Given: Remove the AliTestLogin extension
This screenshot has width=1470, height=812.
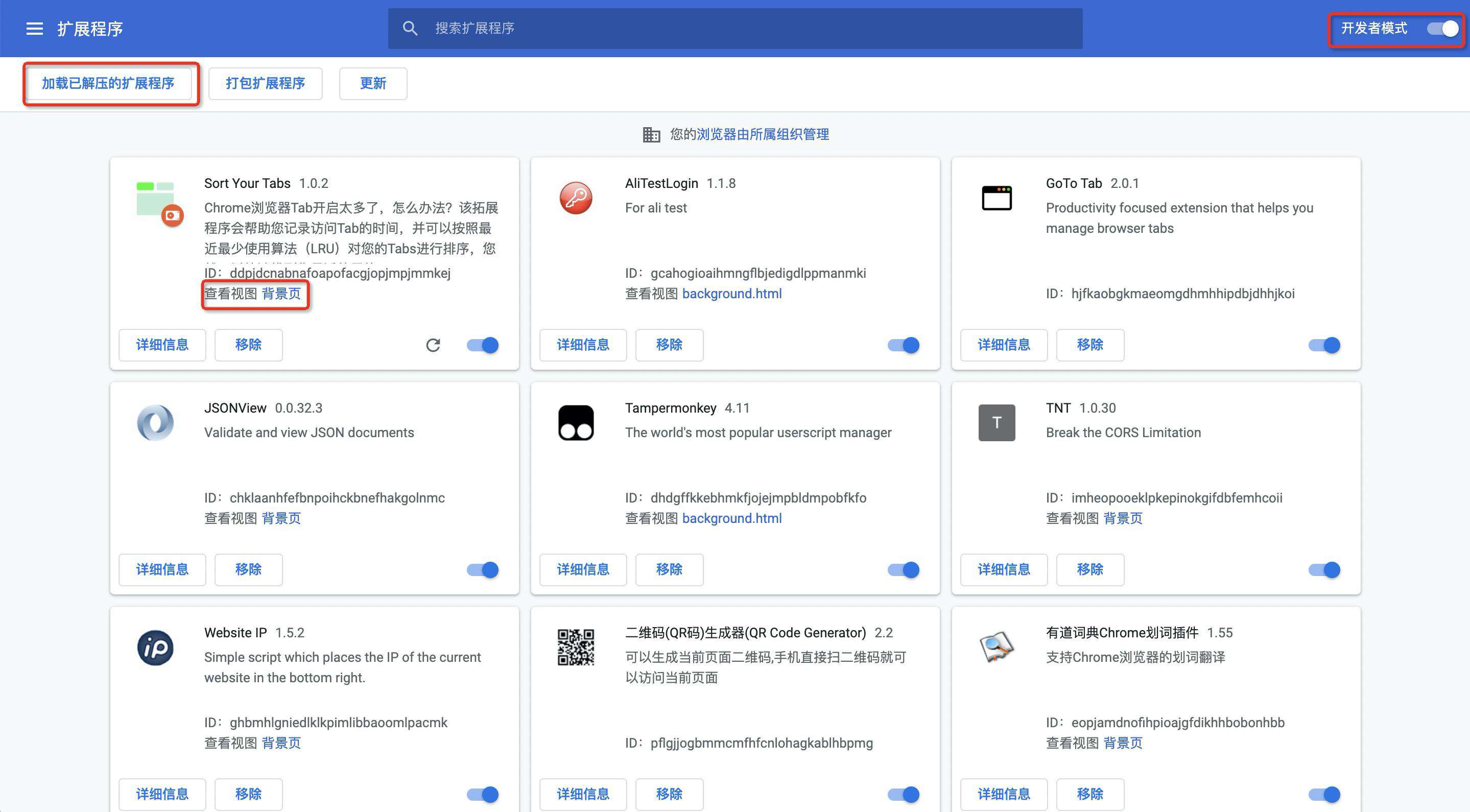Looking at the screenshot, I should click(x=670, y=345).
